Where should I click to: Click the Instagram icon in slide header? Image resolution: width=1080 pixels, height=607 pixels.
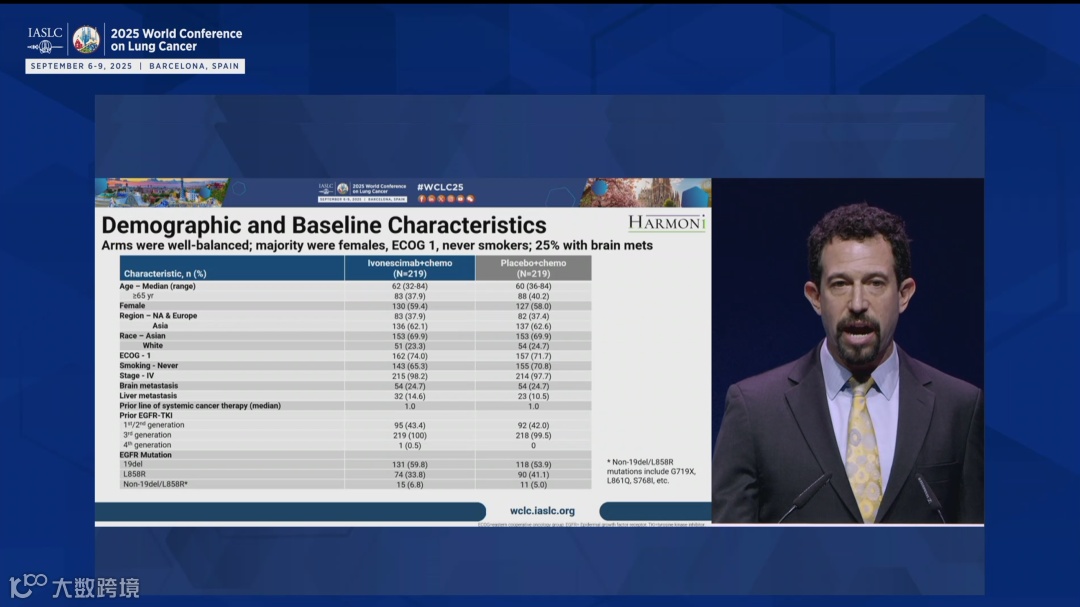pyautogui.click(x=451, y=198)
